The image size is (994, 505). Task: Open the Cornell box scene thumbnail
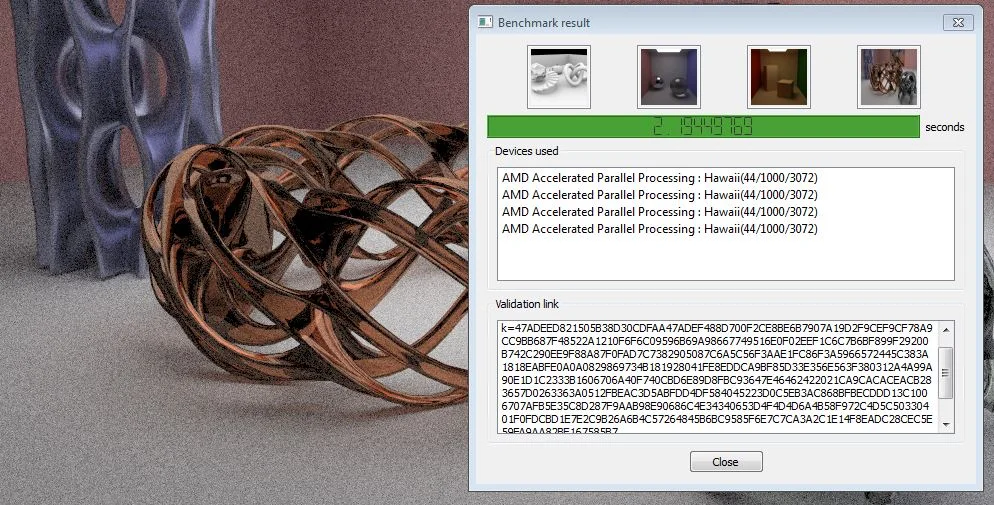[778, 77]
